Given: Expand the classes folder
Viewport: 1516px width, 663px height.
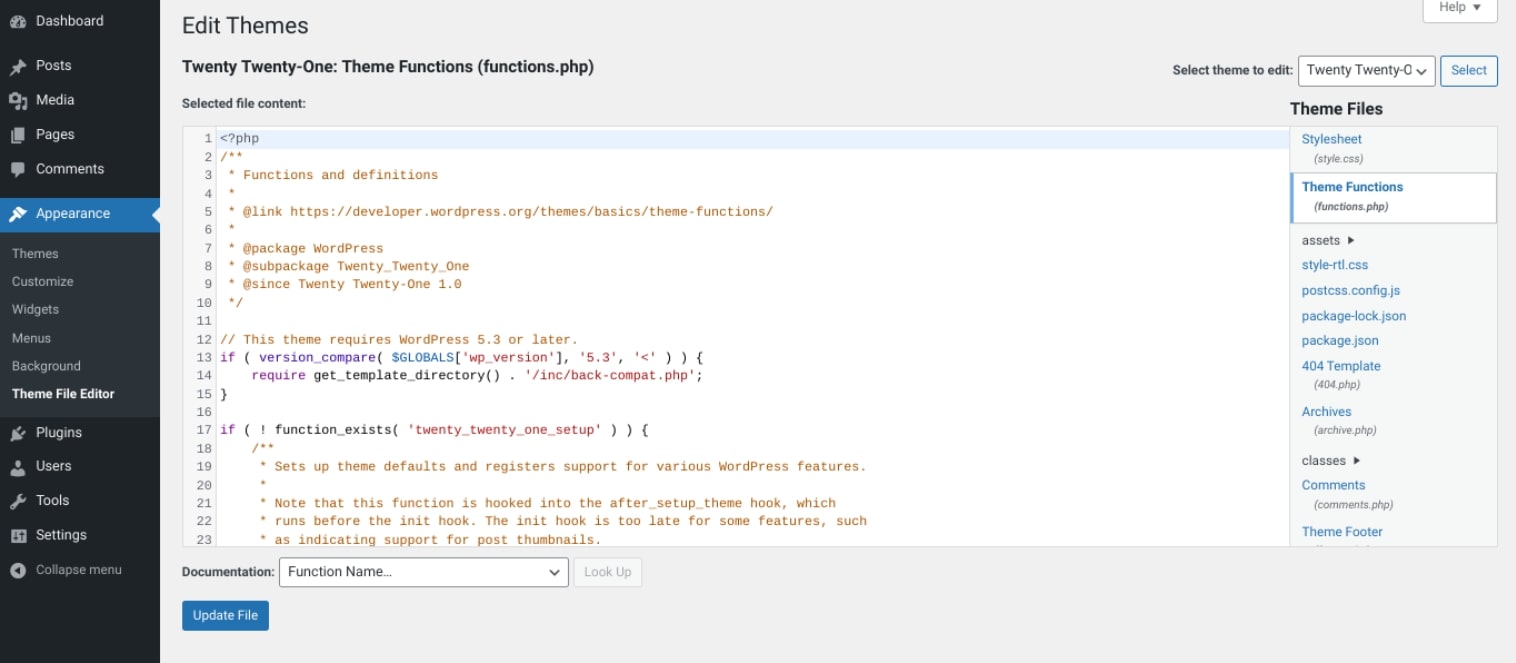Looking at the screenshot, I should 1331,460.
